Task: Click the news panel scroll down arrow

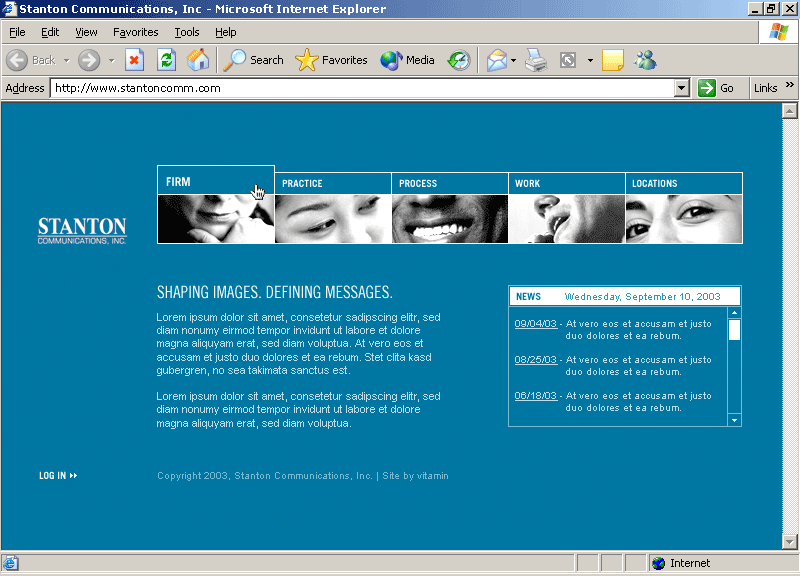Action: pyautogui.click(x=735, y=420)
